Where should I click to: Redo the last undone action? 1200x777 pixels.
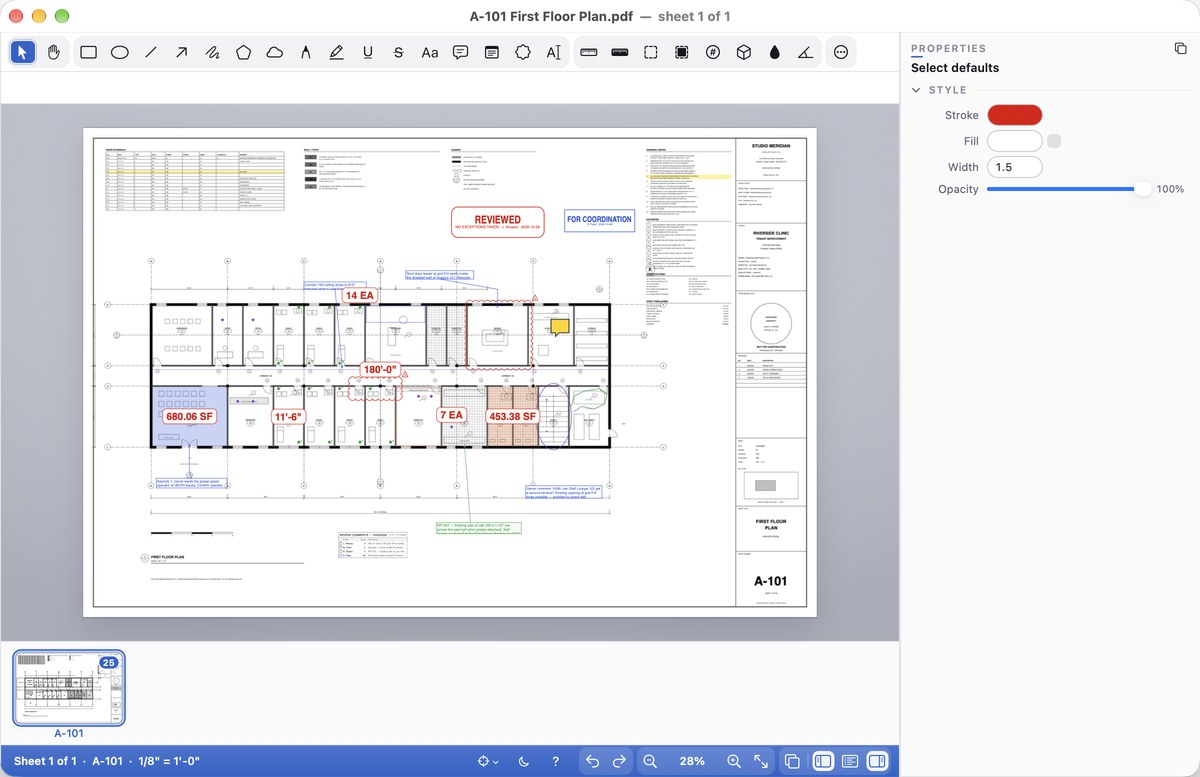point(619,761)
